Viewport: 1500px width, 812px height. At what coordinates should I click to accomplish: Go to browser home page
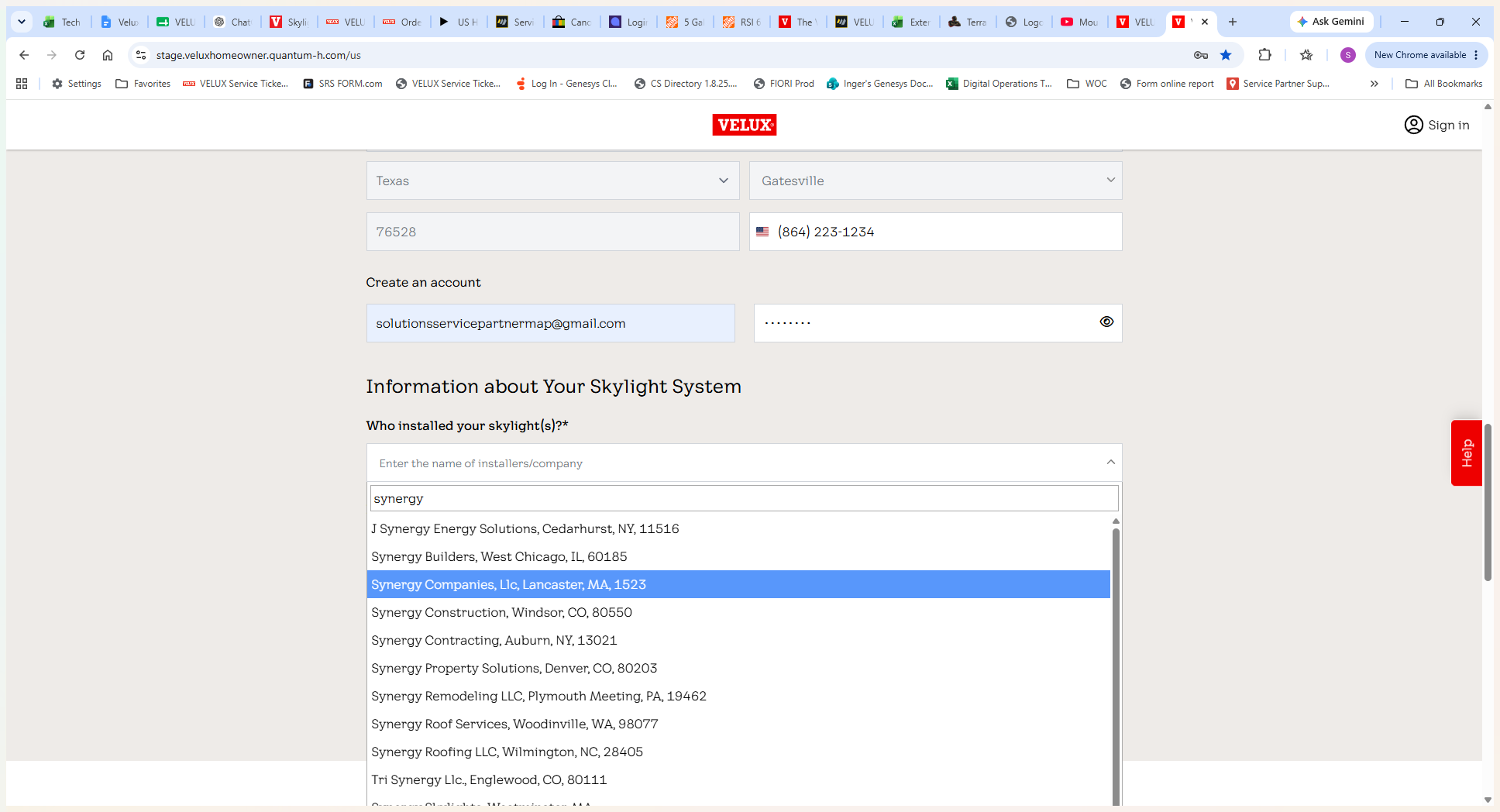coord(108,55)
